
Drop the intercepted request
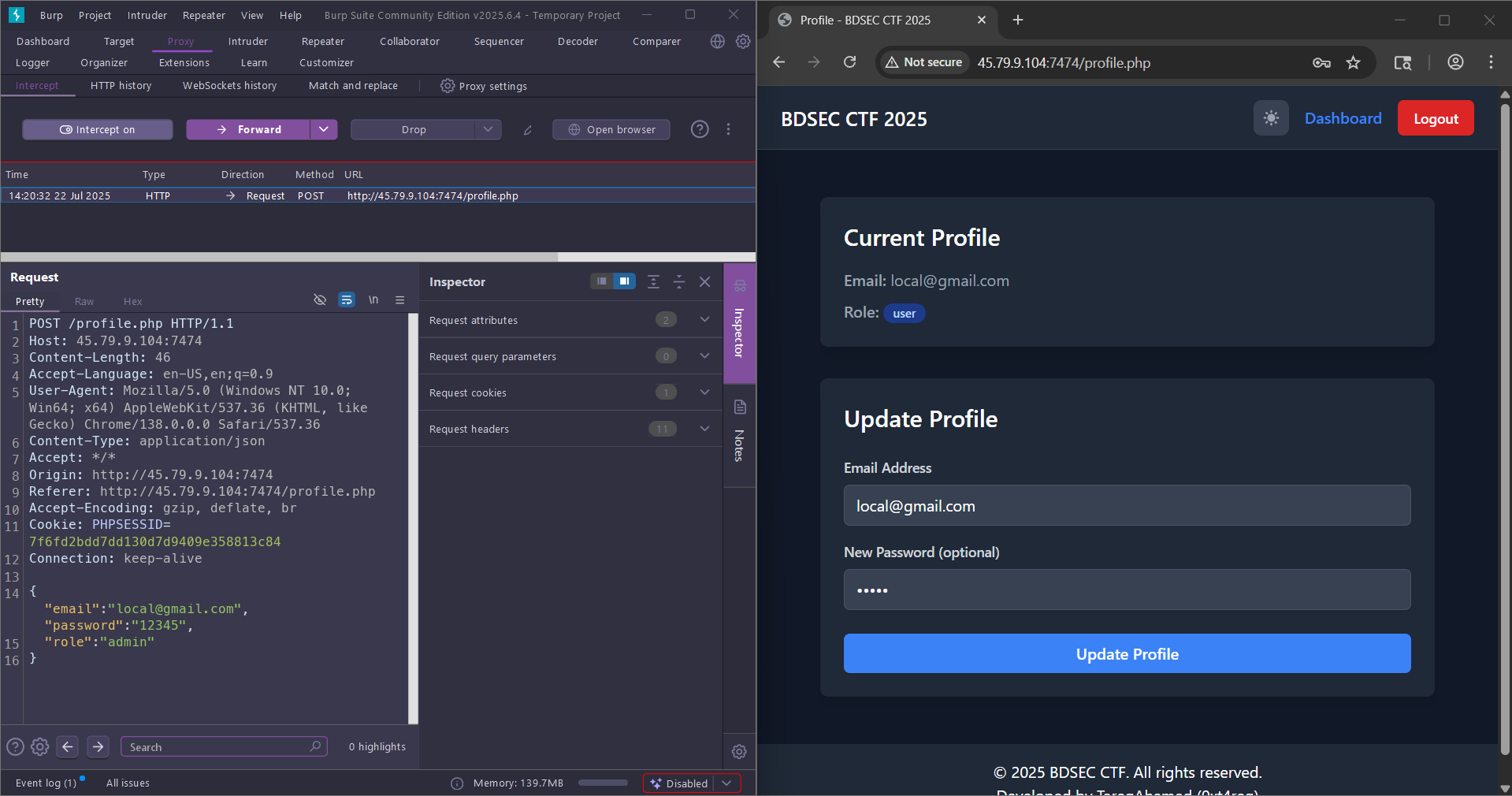point(414,129)
